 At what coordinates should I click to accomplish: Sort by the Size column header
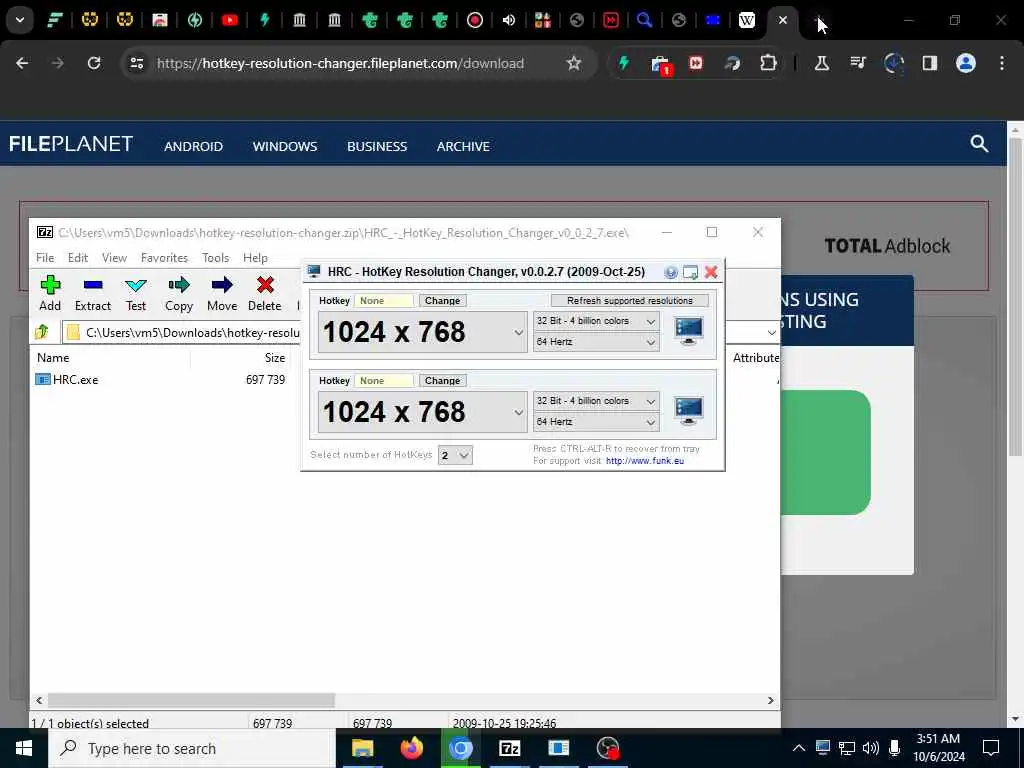pyautogui.click(x=274, y=358)
